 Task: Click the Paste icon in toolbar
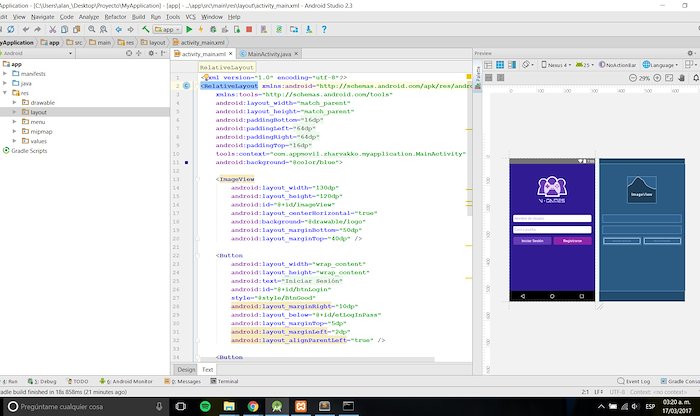[x=76, y=29]
